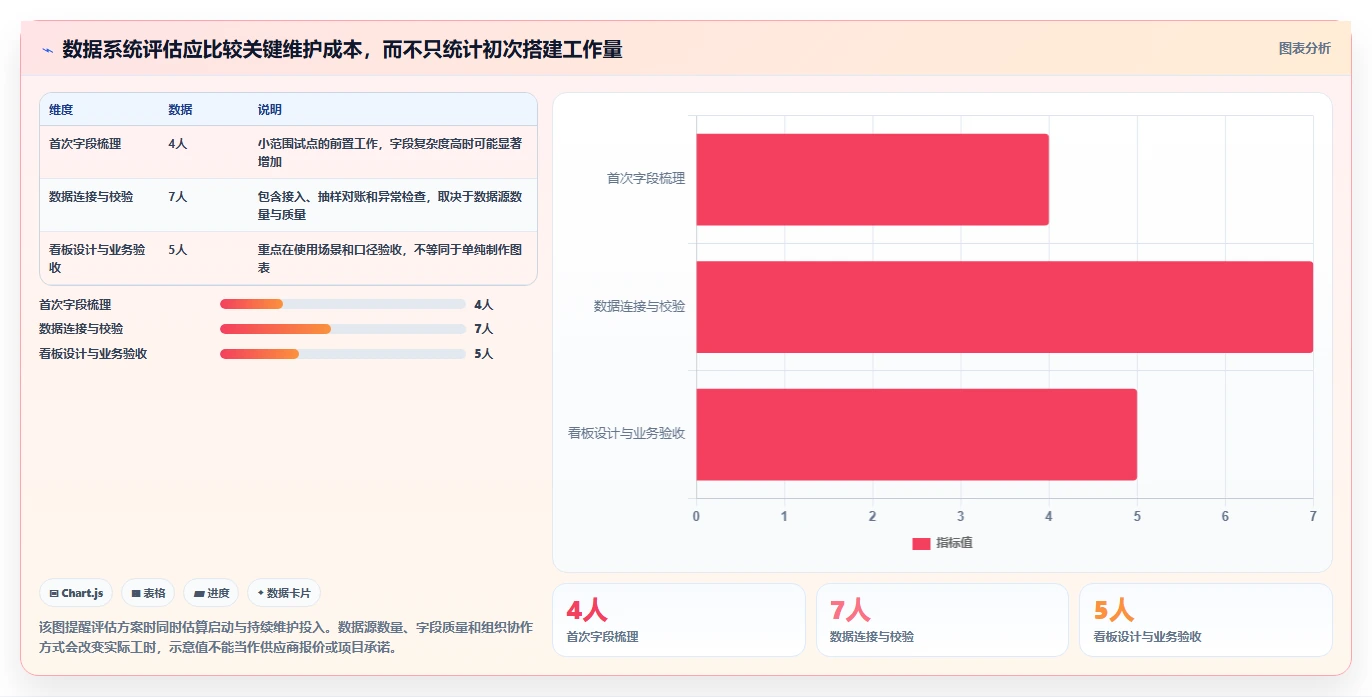This screenshot has width=1372, height=697.
Task: Toggle the 指标值 legend swatch
Action: click(x=921, y=543)
